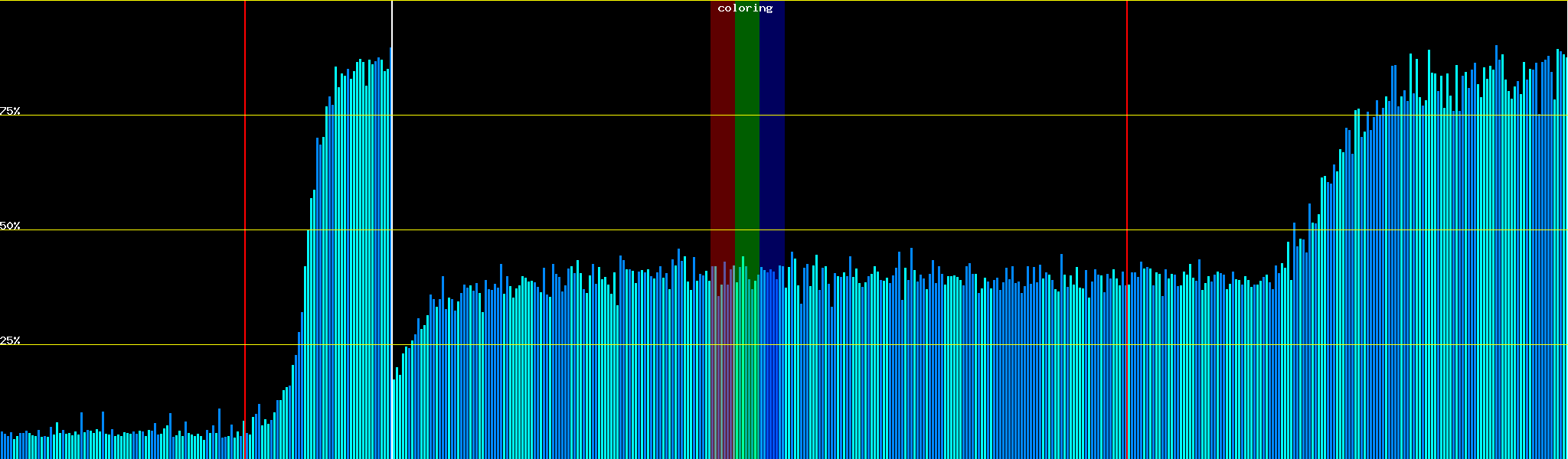Viewport: 1568px width, 459px height.
Task: Click the yellow 50% horizontal gridline
Action: click(x=919, y=230)
